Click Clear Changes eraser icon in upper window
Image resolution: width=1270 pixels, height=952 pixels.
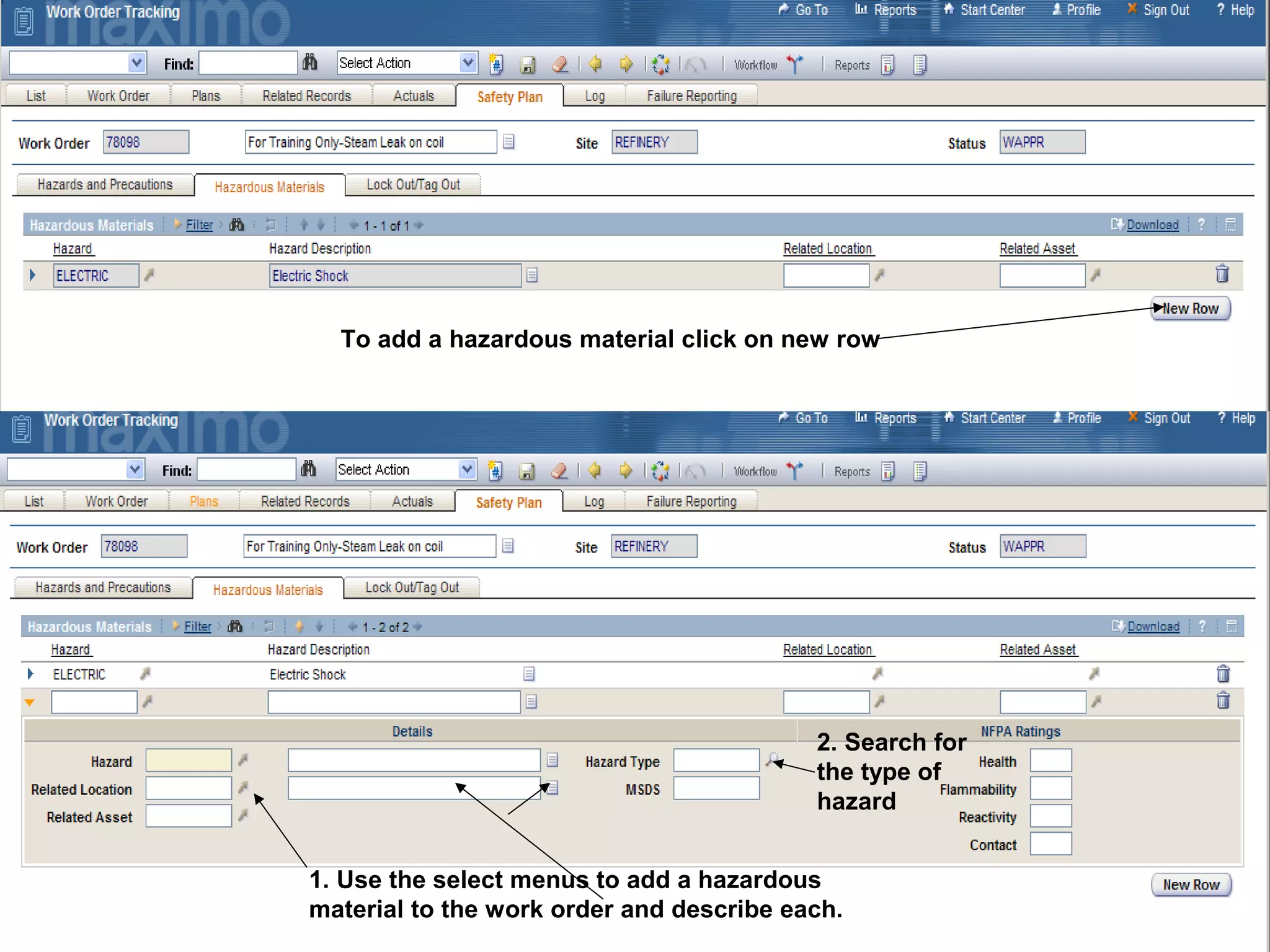(x=560, y=64)
